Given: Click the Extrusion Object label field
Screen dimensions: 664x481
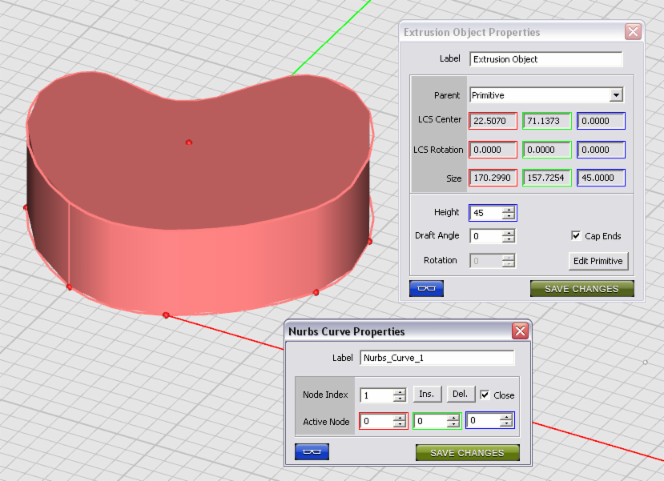Looking at the screenshot, I should pyautogui.click(x=545, y=59).
